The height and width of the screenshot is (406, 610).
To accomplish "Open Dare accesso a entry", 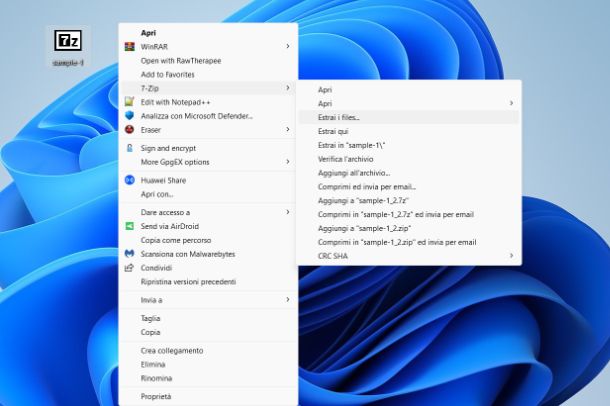I will pos(208,212).
